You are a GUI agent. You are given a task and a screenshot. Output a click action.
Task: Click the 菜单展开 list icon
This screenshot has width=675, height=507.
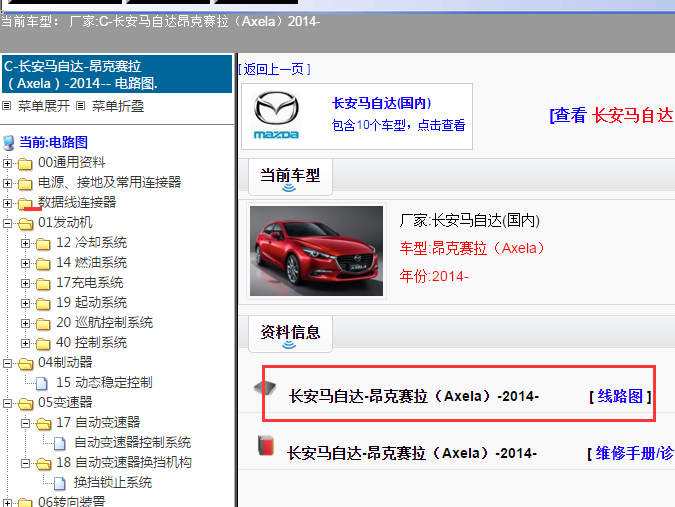[6, 105]
